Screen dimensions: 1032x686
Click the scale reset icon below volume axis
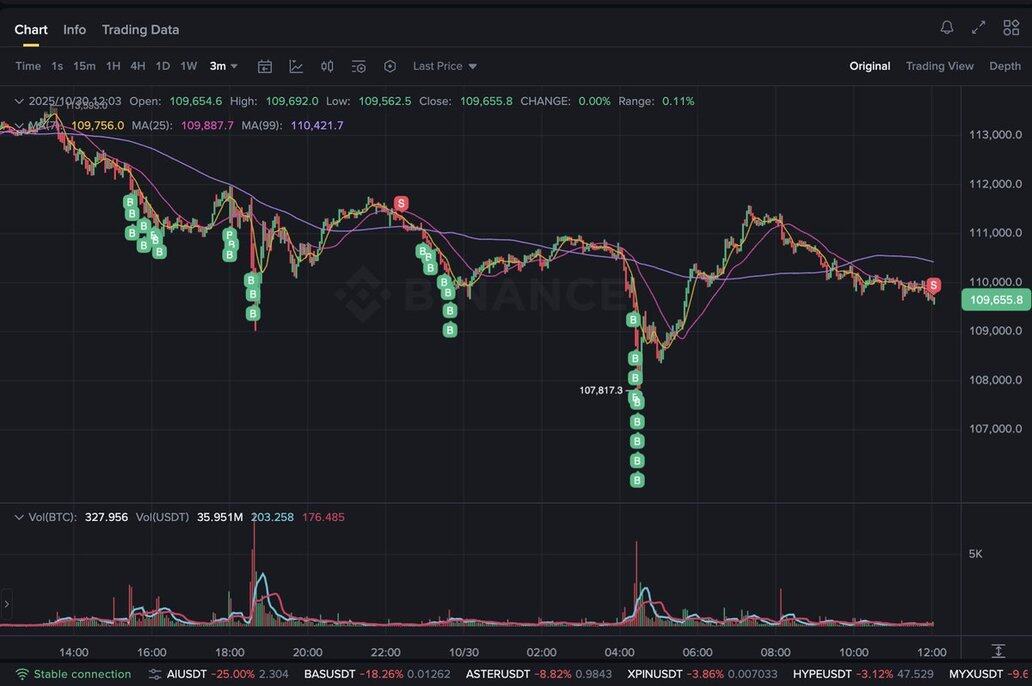pyautogui.click(x=997, y=651)
